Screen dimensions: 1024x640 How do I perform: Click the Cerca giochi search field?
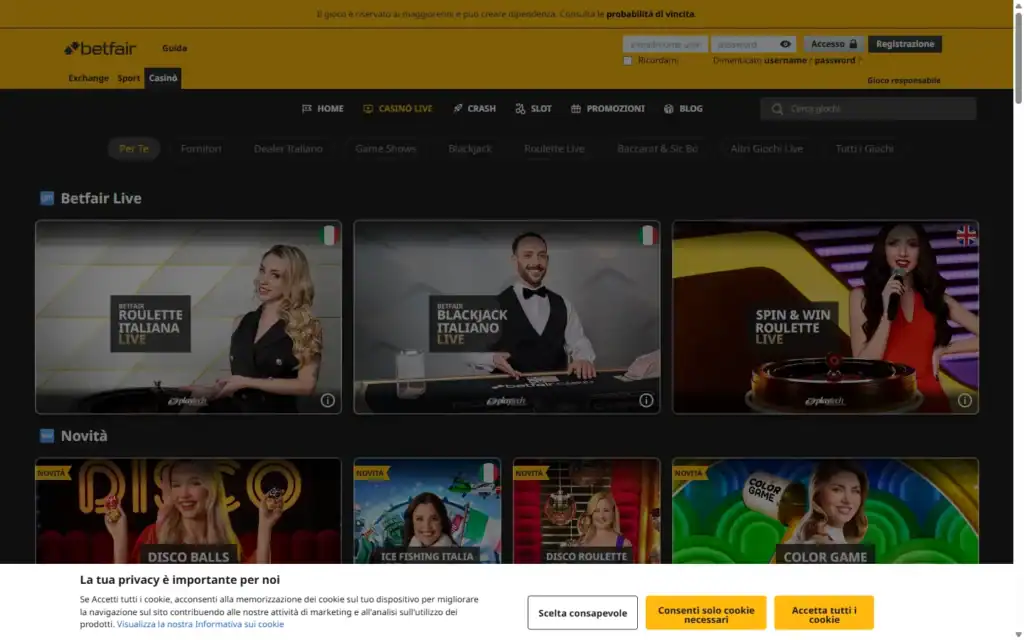coord(868,109)
